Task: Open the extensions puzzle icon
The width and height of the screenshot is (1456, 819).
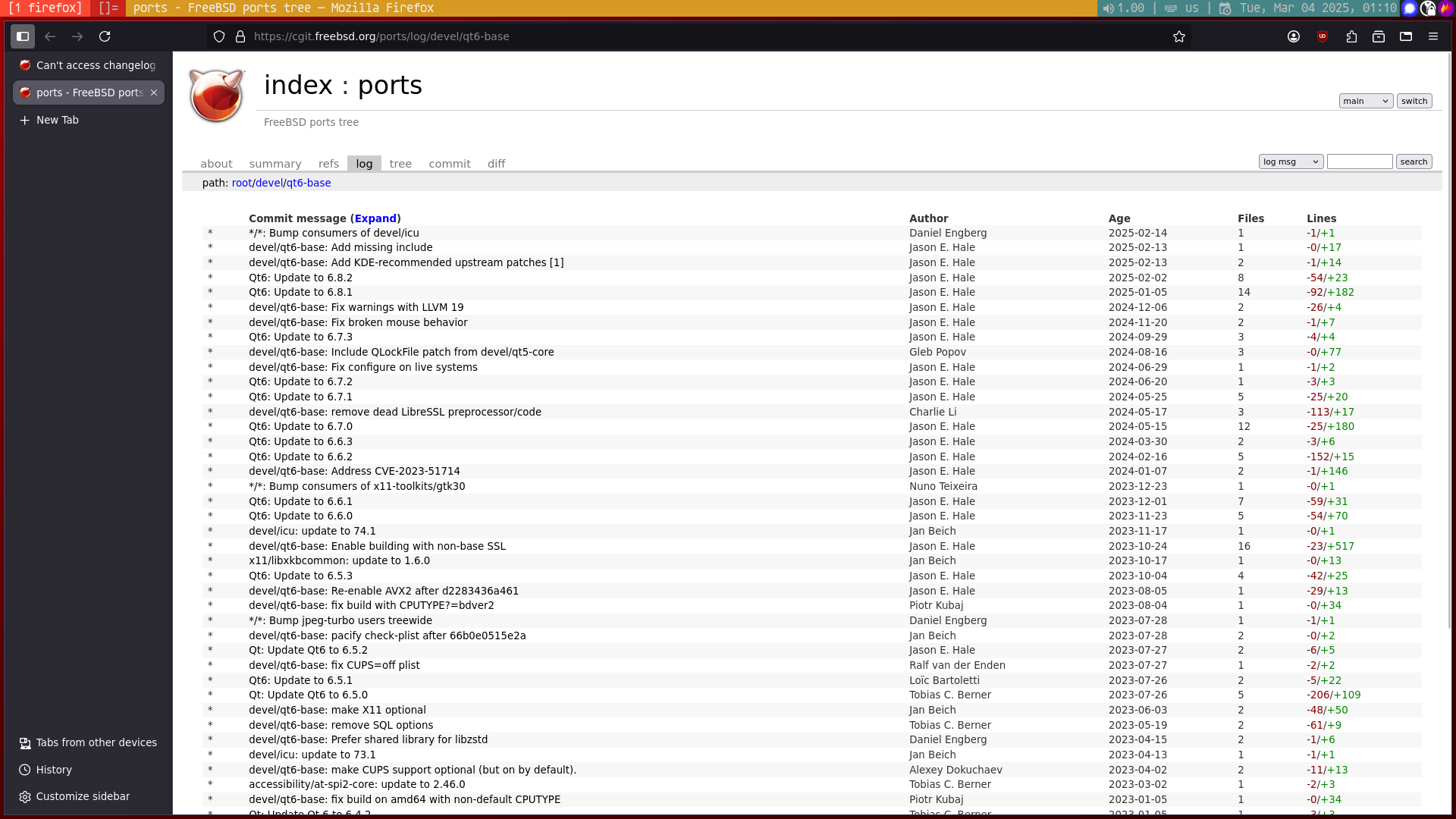Action: (x=1351, y=36)
